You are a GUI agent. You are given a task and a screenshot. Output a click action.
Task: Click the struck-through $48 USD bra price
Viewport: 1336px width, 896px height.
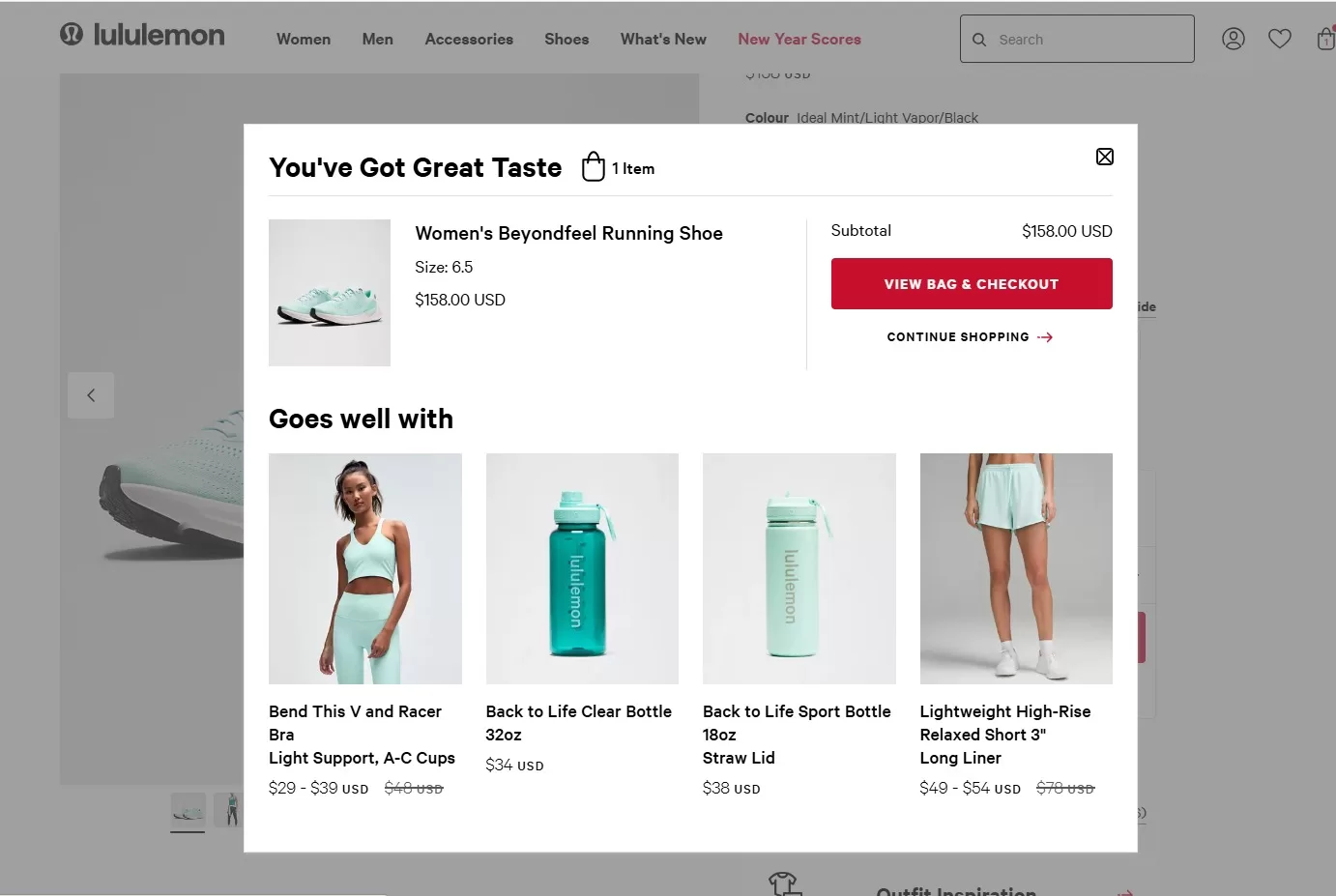click(x=414, y=788)
